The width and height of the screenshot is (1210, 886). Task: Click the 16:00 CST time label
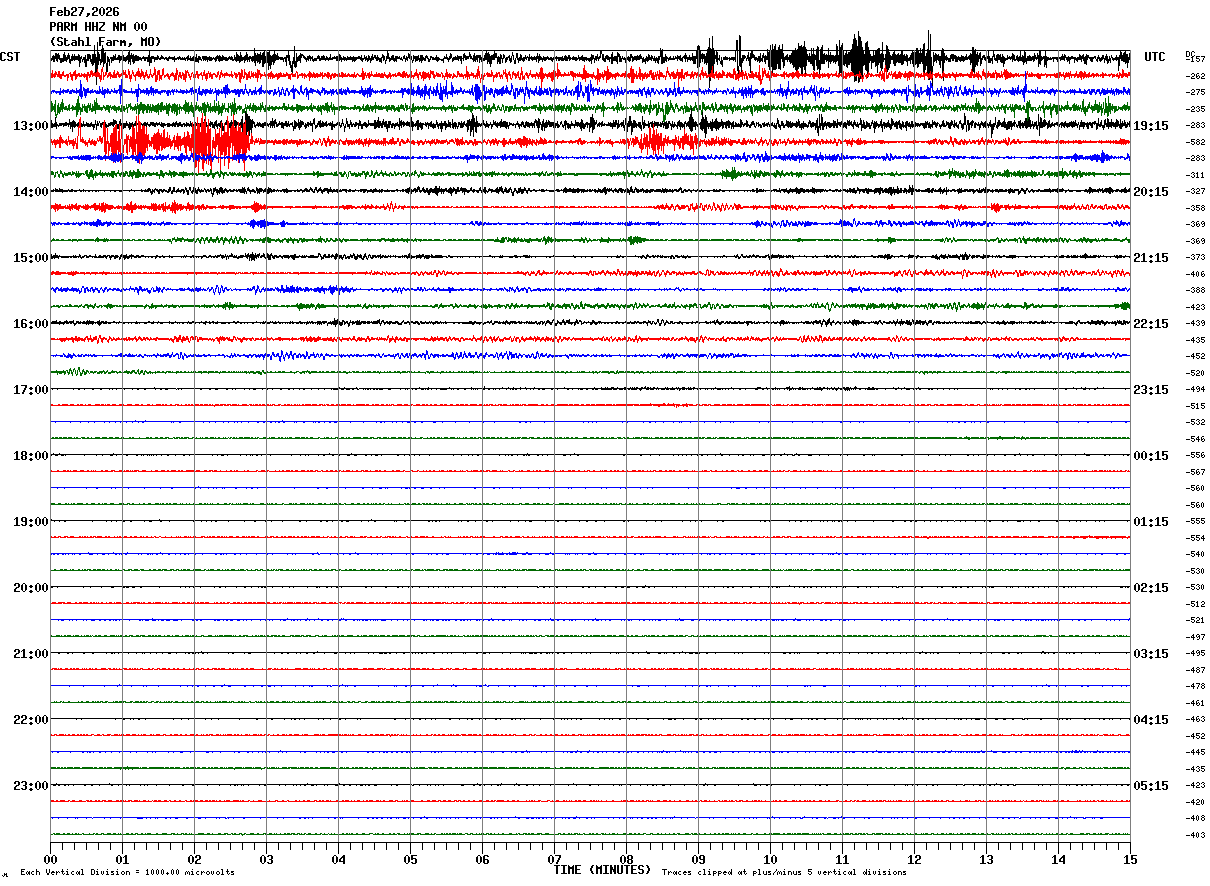click(x=31, y=324)
